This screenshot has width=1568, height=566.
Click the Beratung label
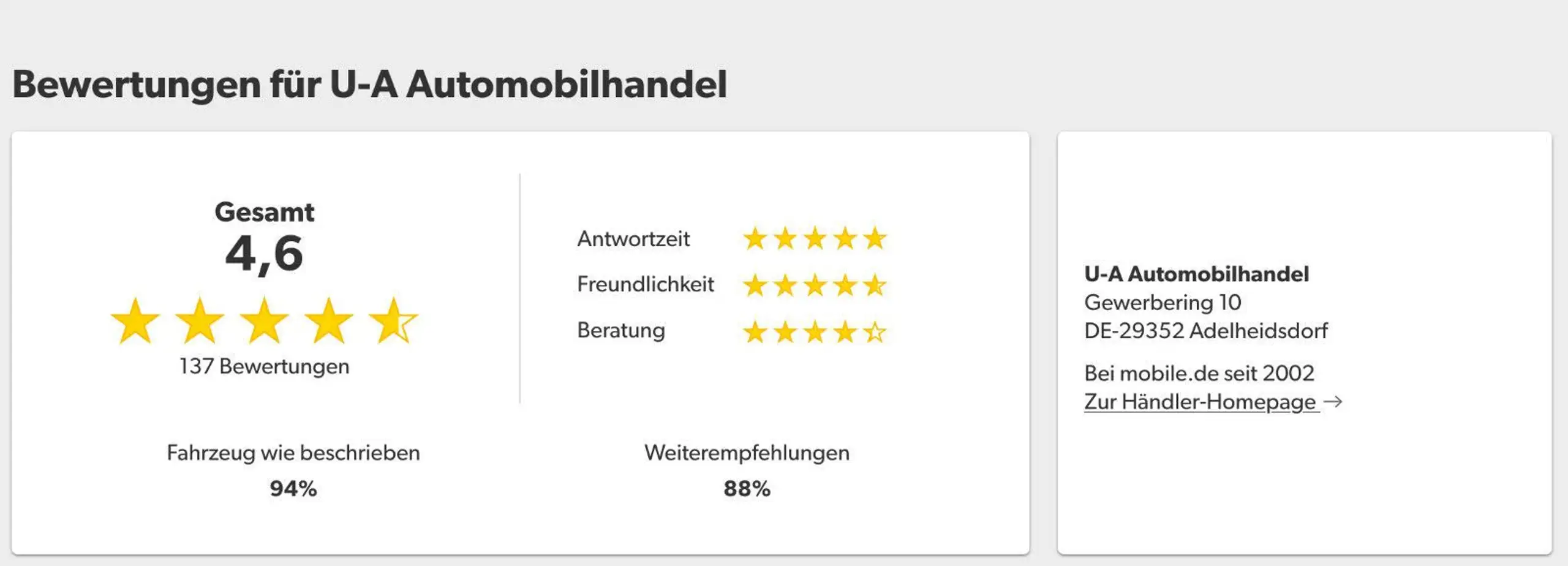click(621, 330)
